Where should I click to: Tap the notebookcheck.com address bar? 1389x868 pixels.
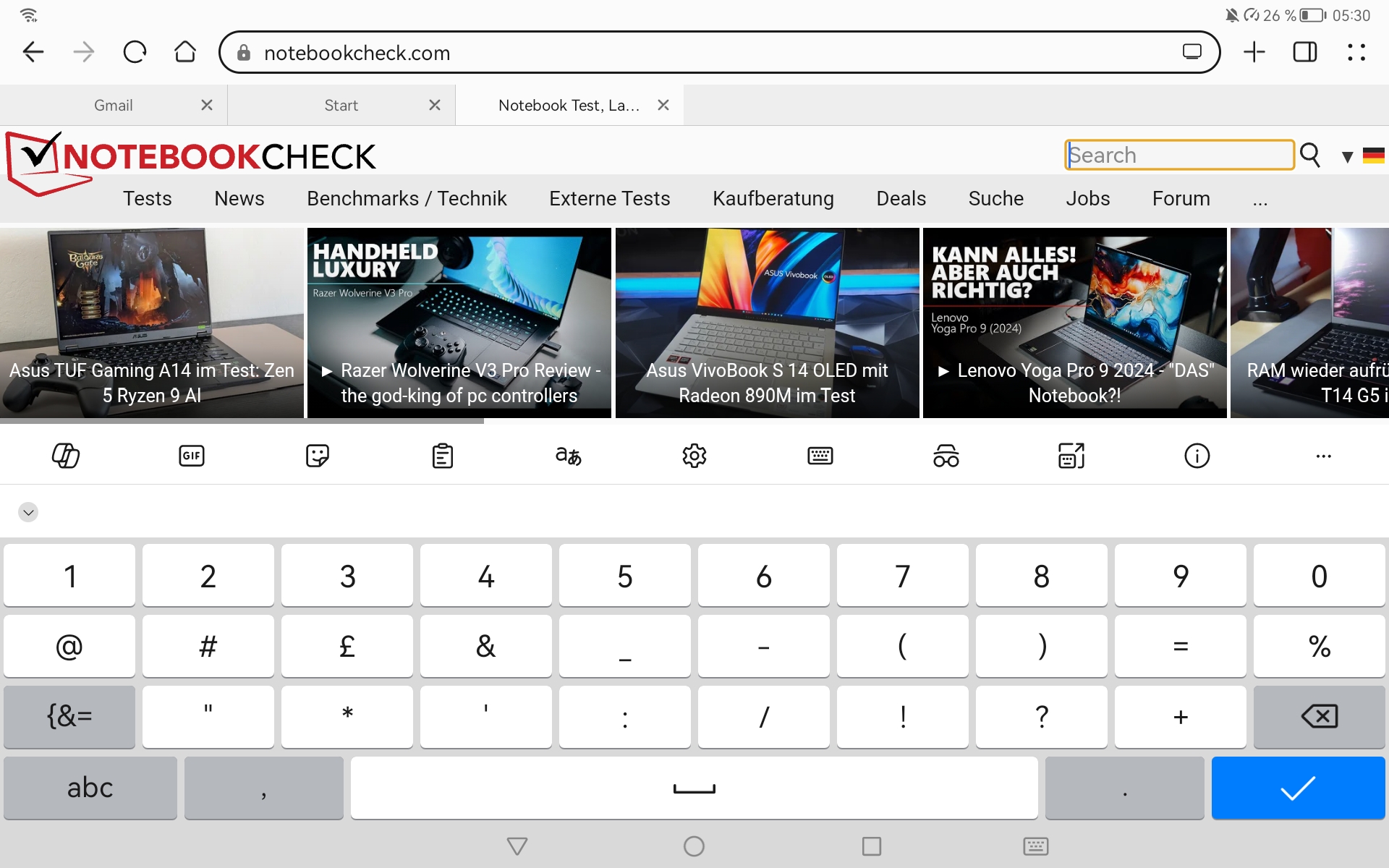719,52
